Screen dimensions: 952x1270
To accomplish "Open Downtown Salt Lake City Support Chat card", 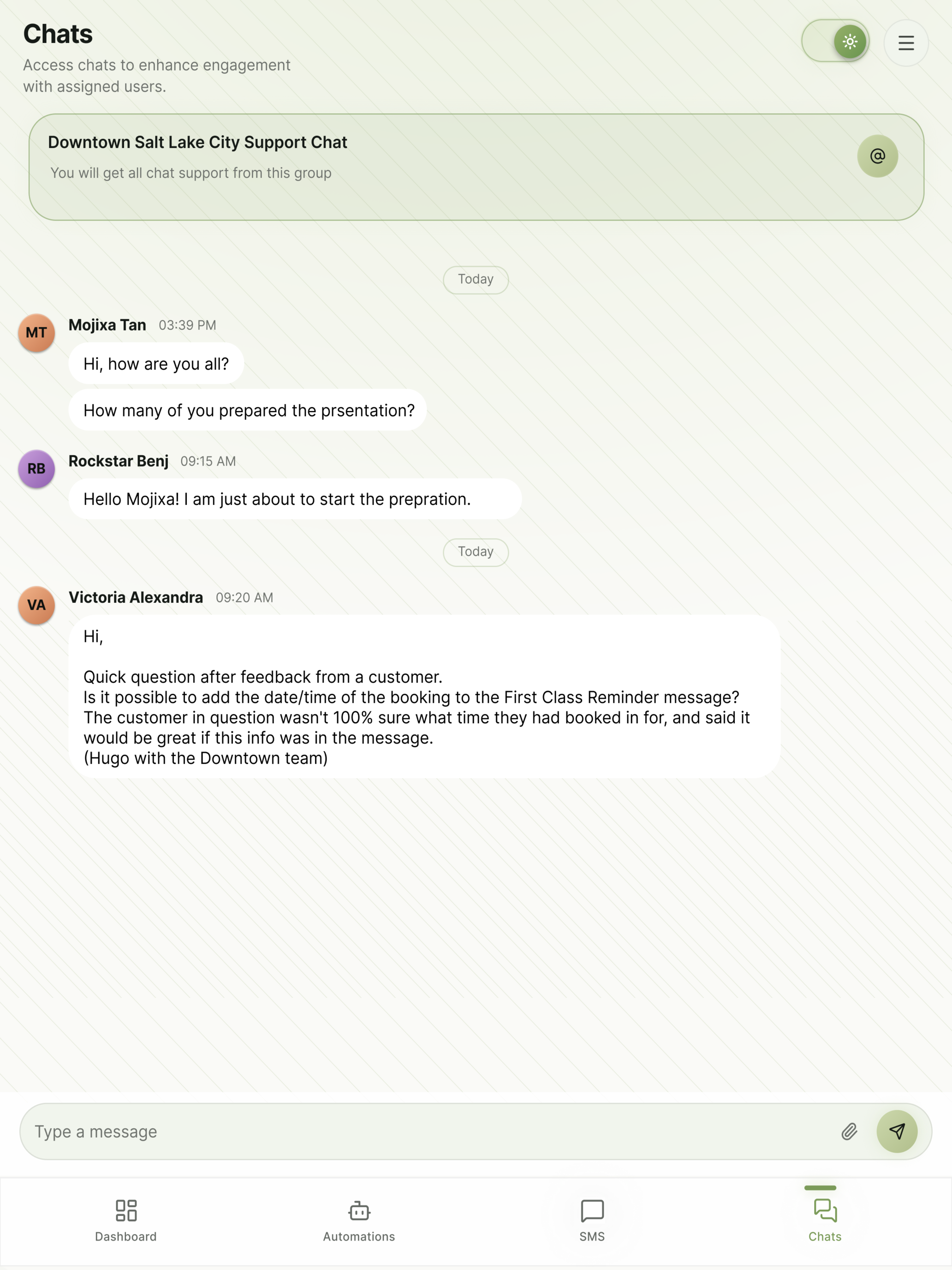I will pyautogui.click(x=476, y=167).
